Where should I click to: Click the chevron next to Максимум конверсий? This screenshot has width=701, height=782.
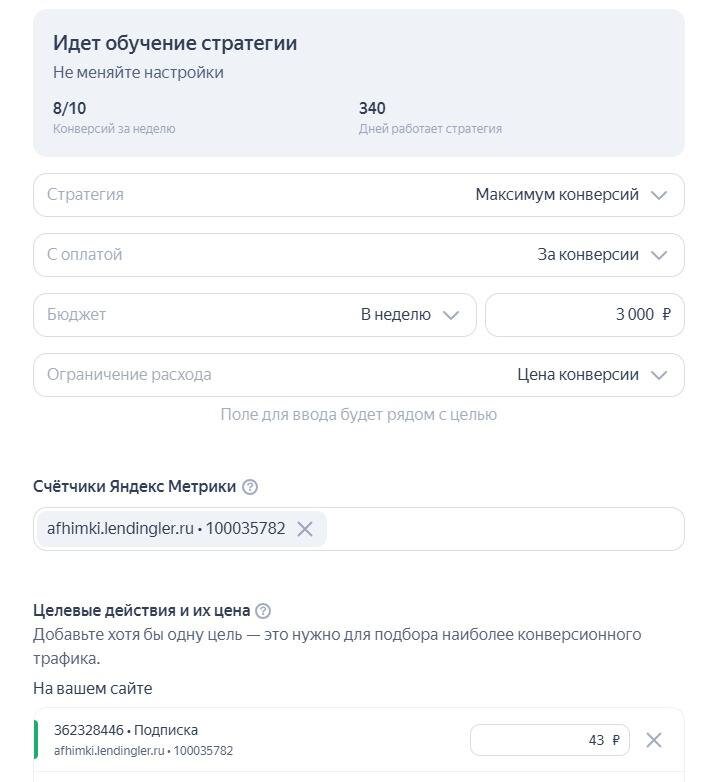pyautogui.click(x=658, y=195)
